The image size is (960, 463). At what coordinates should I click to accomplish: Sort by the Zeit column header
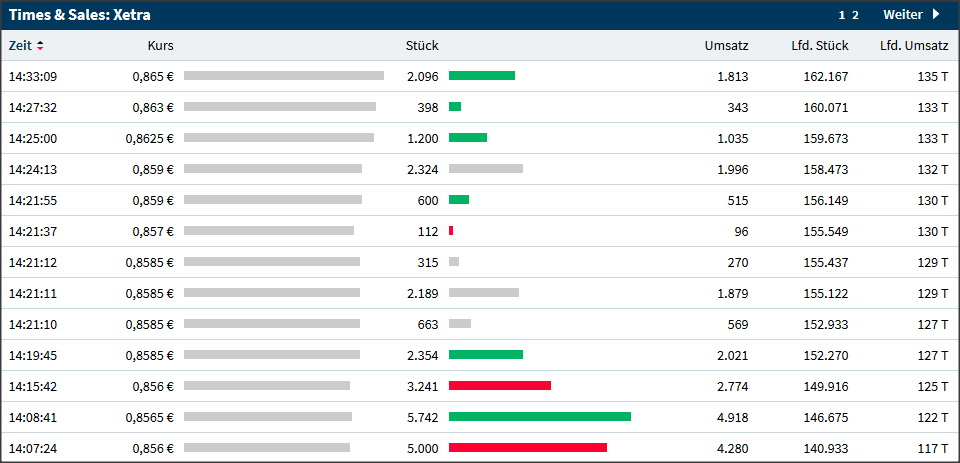pyautogui.click(x=20, y=46)
